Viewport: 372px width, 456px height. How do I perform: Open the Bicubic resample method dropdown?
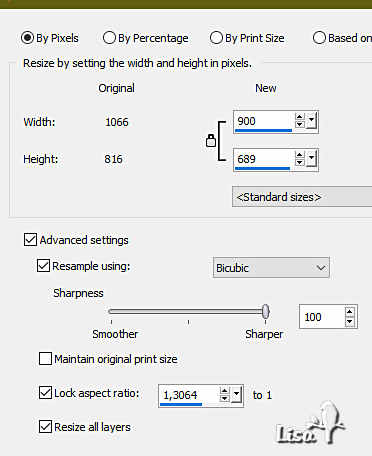tap(271, 268)
